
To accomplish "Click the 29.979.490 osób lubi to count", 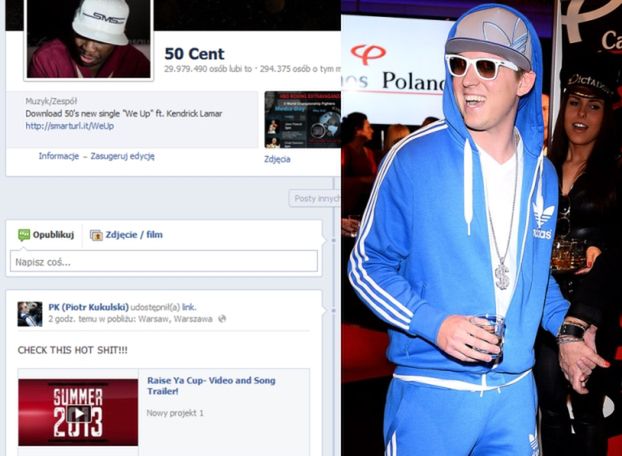I will [208, 69].
